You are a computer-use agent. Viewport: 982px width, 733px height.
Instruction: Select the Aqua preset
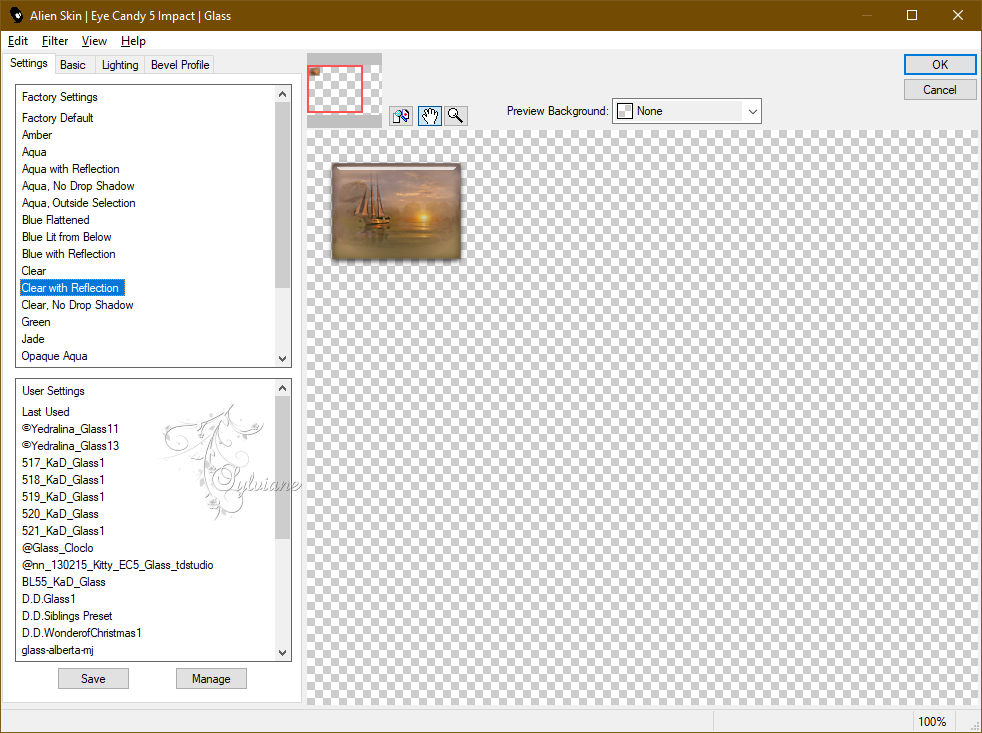34,152
